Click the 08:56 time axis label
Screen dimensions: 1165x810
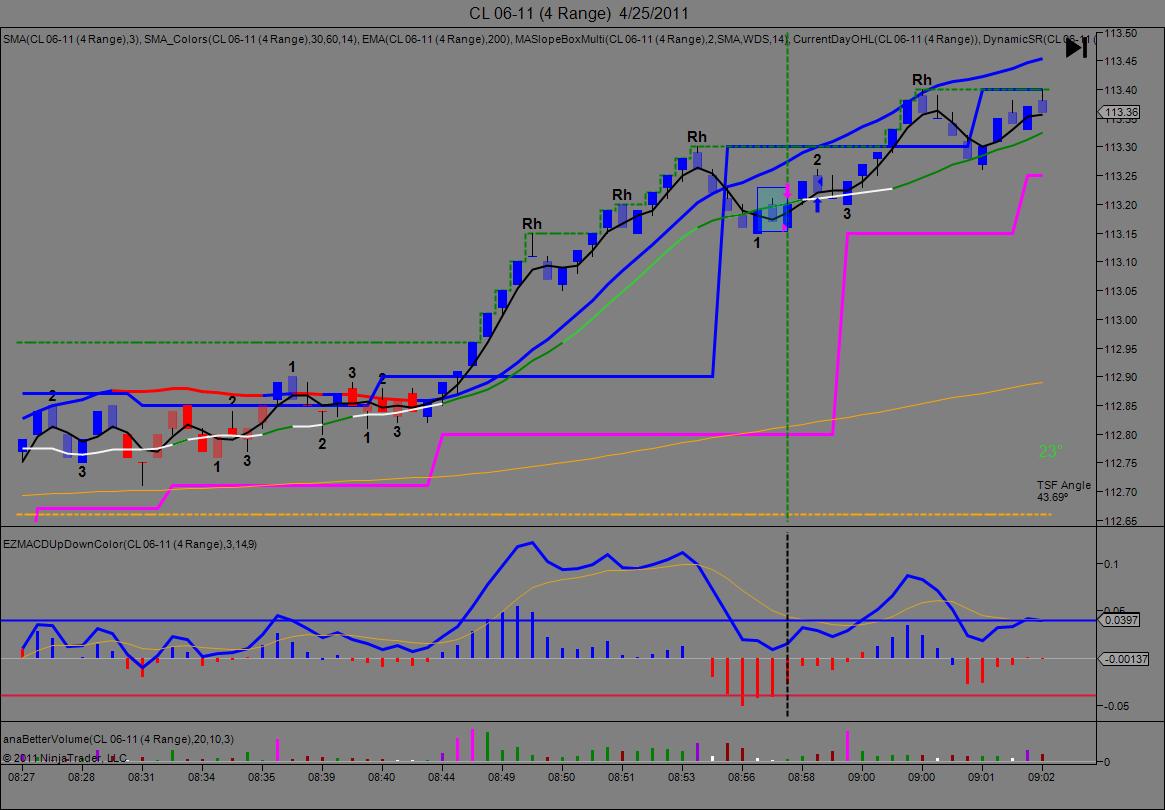pos(741,777)
